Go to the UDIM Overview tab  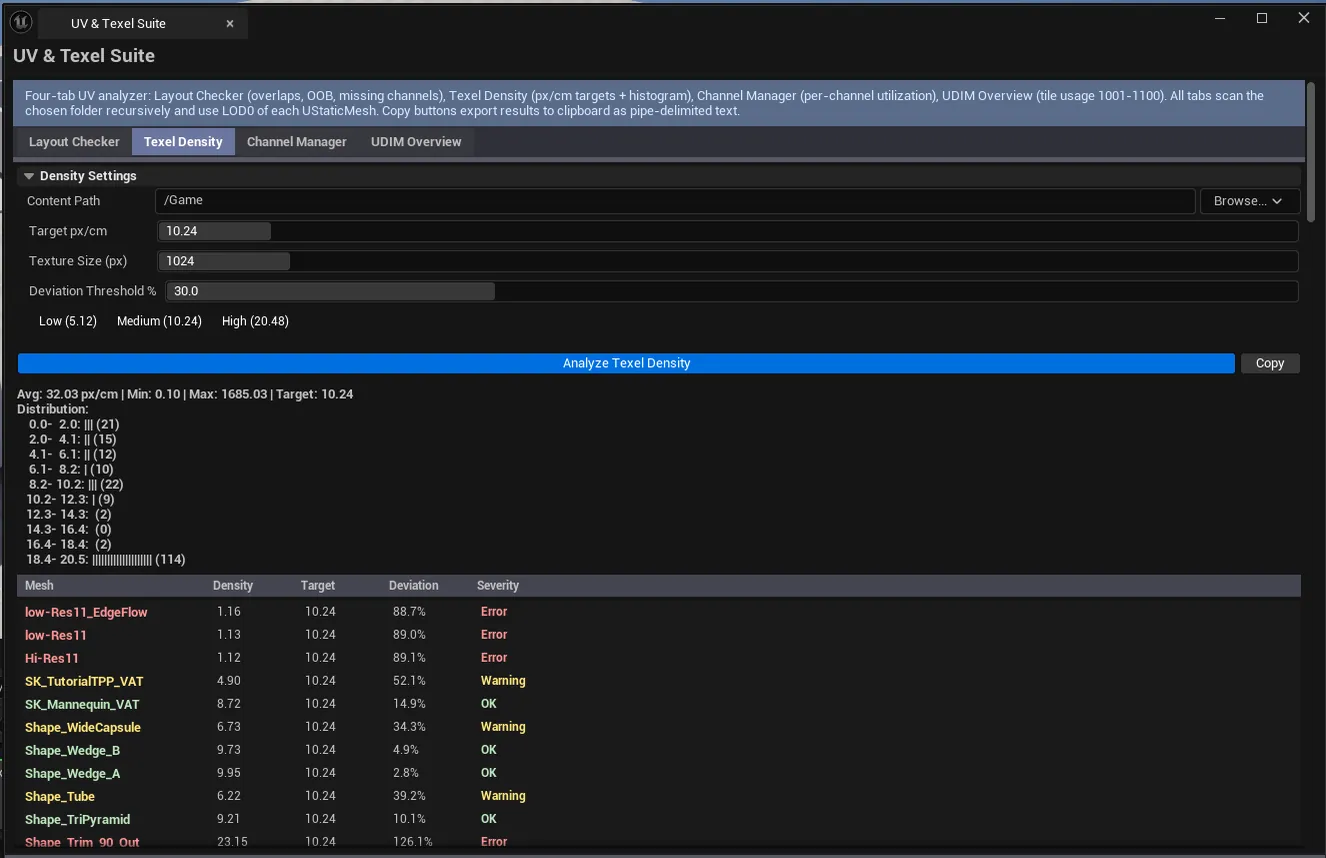[416, 142]
